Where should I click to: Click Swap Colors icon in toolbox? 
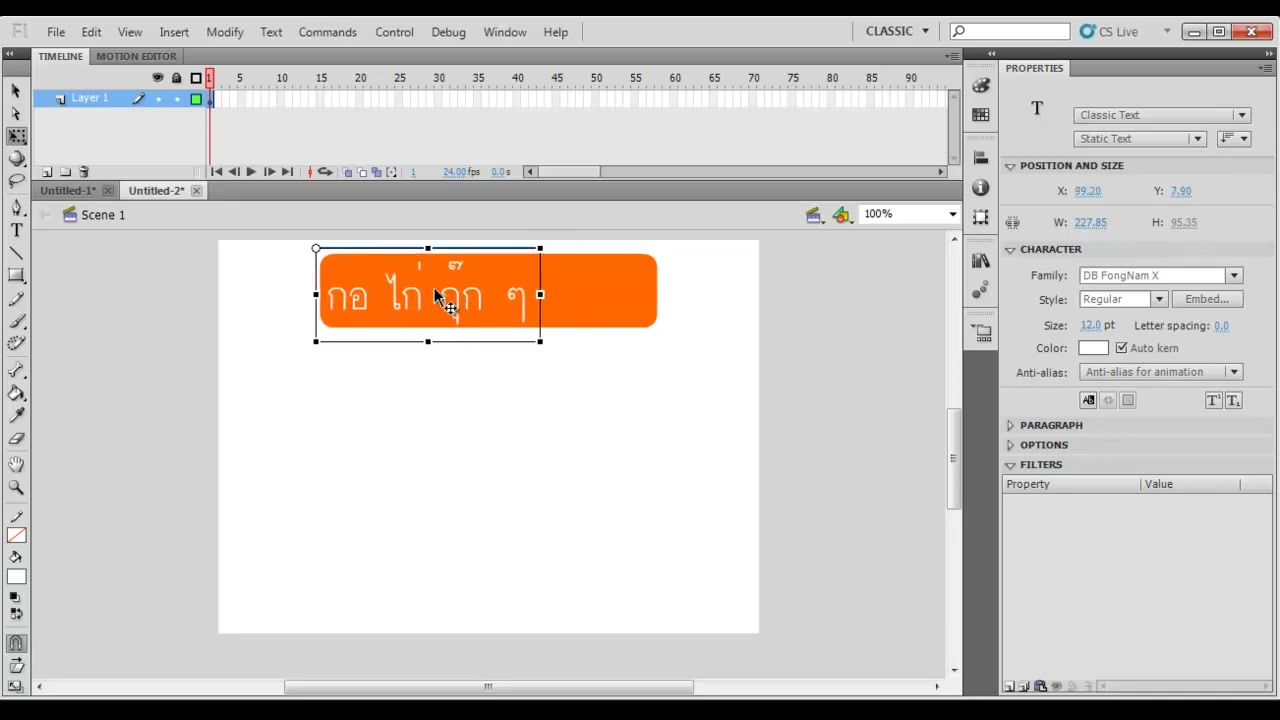tap(18, 614)
